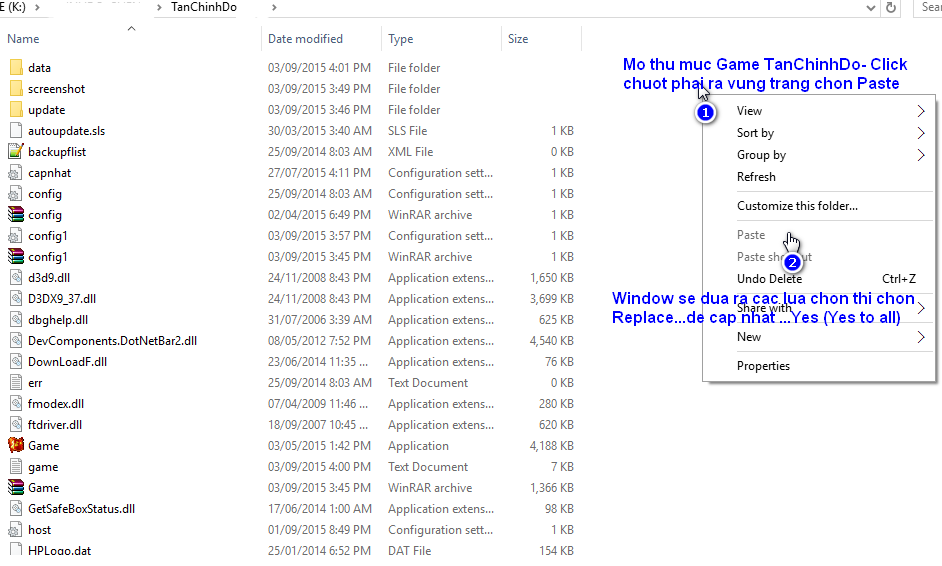This screenshot has height=566, width=942.
Task: Select the dbghelp.dll file icon
Action: pyautogui.click(x=16, y=320)
